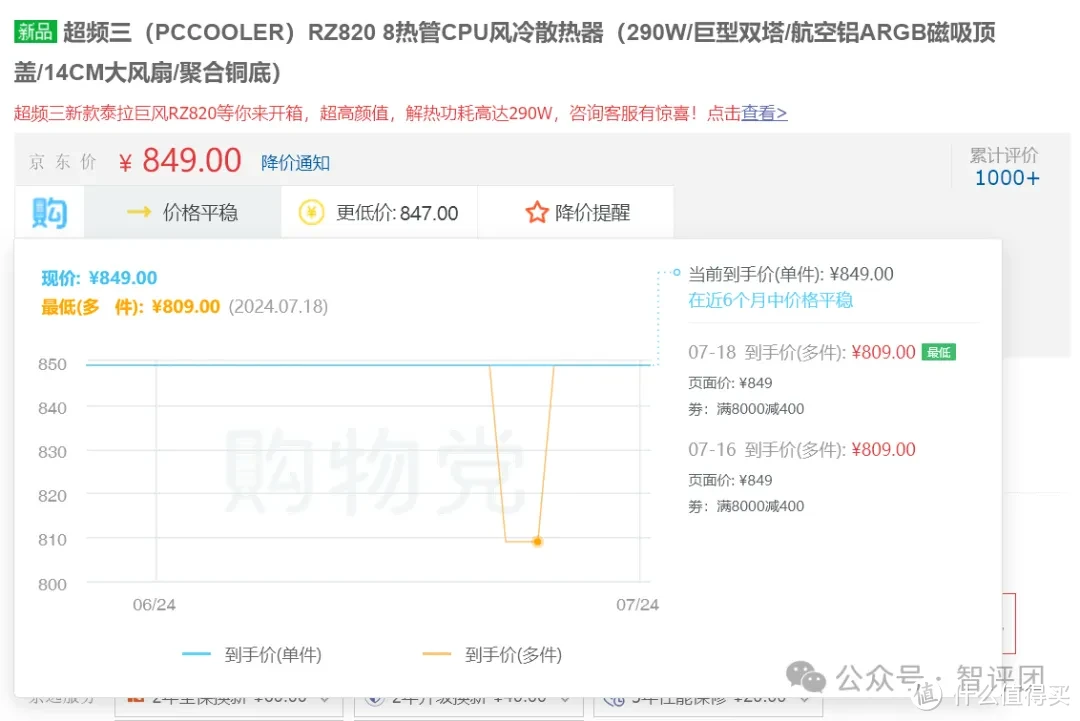Click the blue 购 shopping party icon
The width and height of the screenshot is (1080, 721).
click(50, 213)
